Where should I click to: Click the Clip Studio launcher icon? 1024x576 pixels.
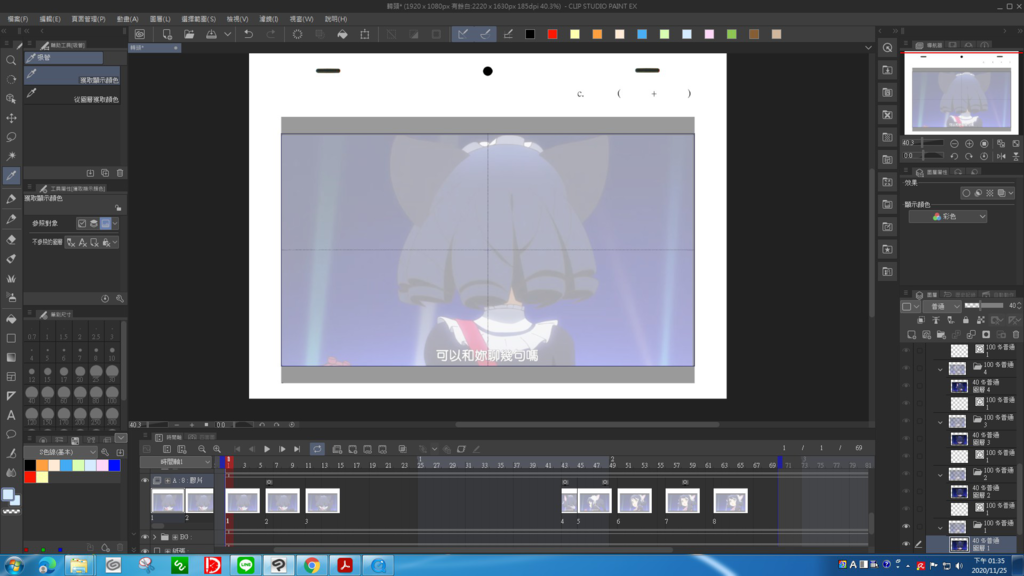pos(140,34)
